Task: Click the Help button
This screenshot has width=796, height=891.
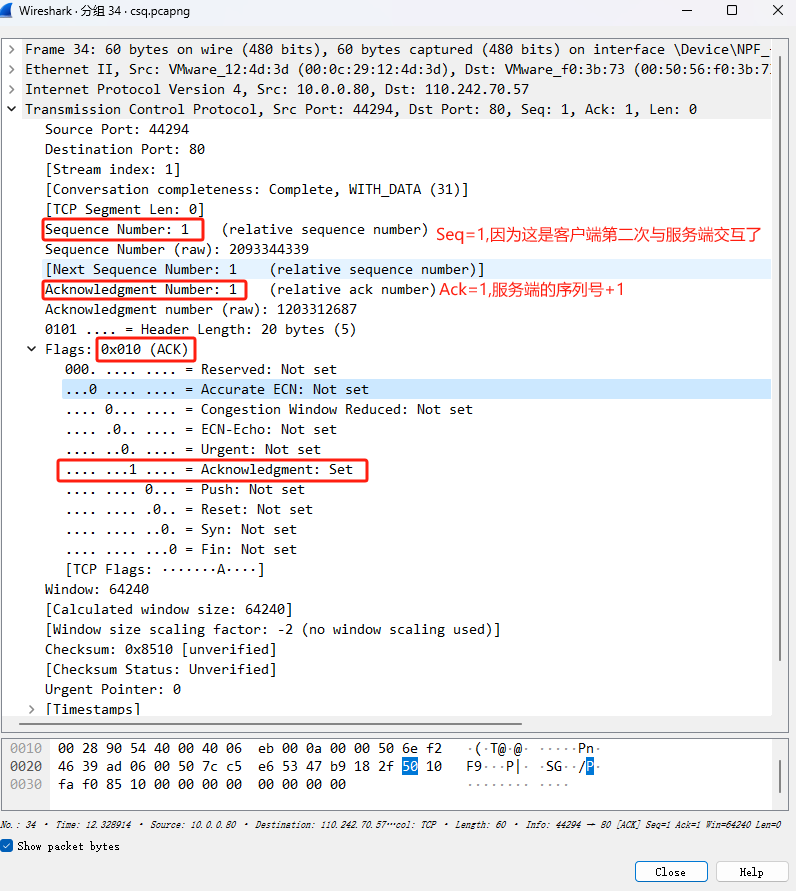Action: [751, 872]
